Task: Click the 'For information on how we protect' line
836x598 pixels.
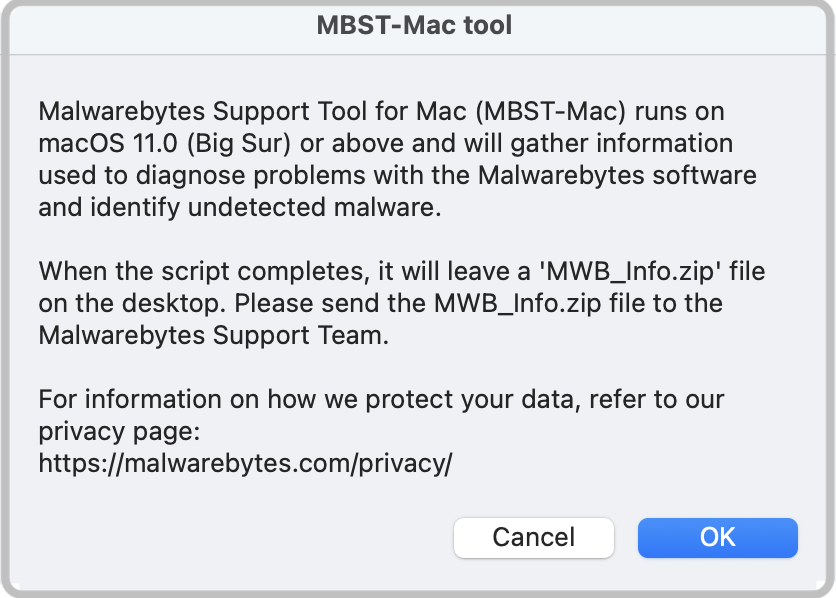Action: point(277,399)
